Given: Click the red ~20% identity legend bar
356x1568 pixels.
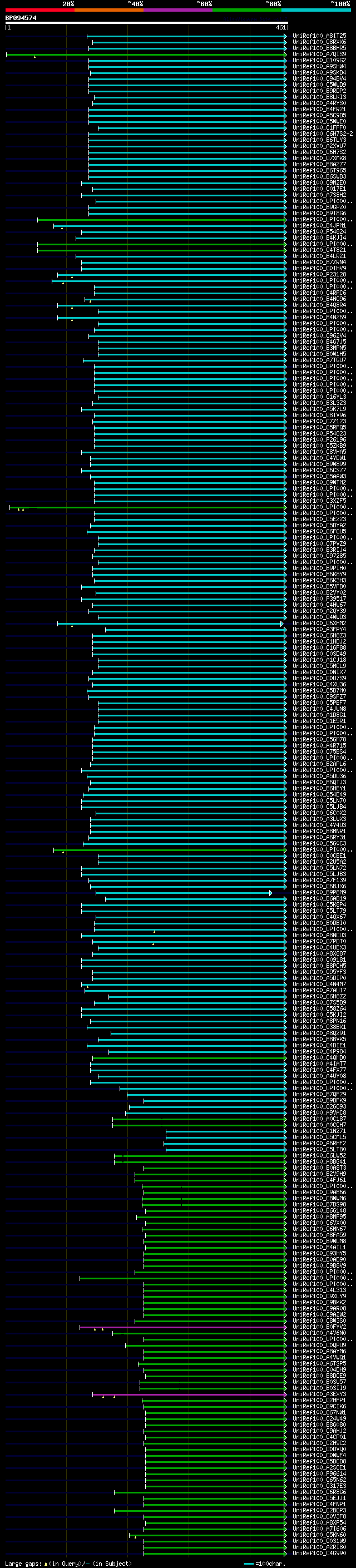Looking at the screenshot, I should 39,10.
